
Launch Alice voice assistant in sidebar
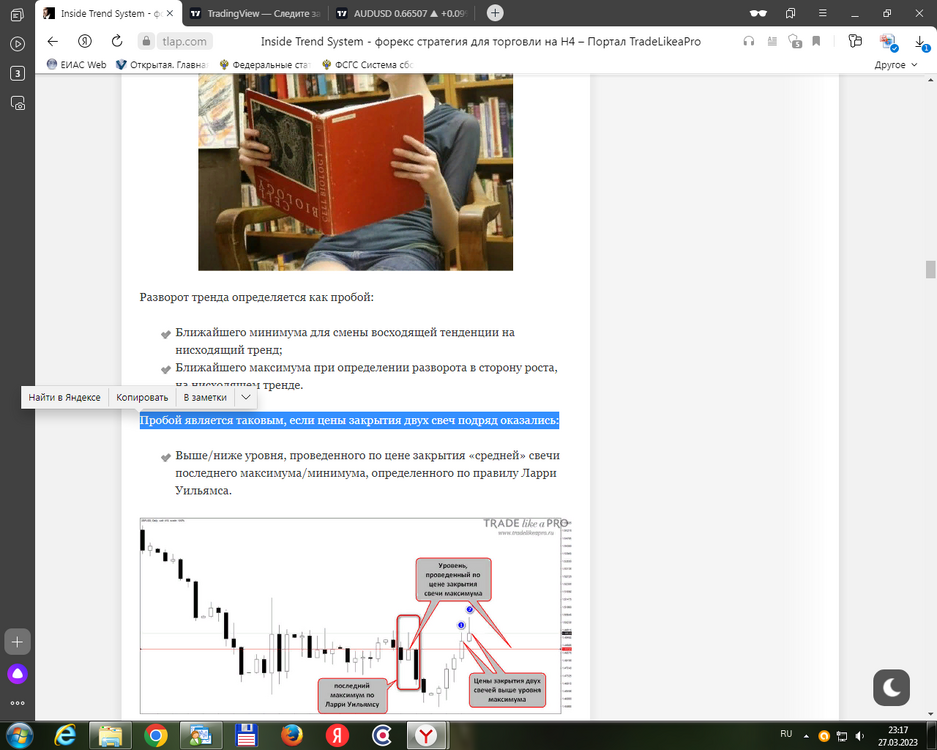17,674
